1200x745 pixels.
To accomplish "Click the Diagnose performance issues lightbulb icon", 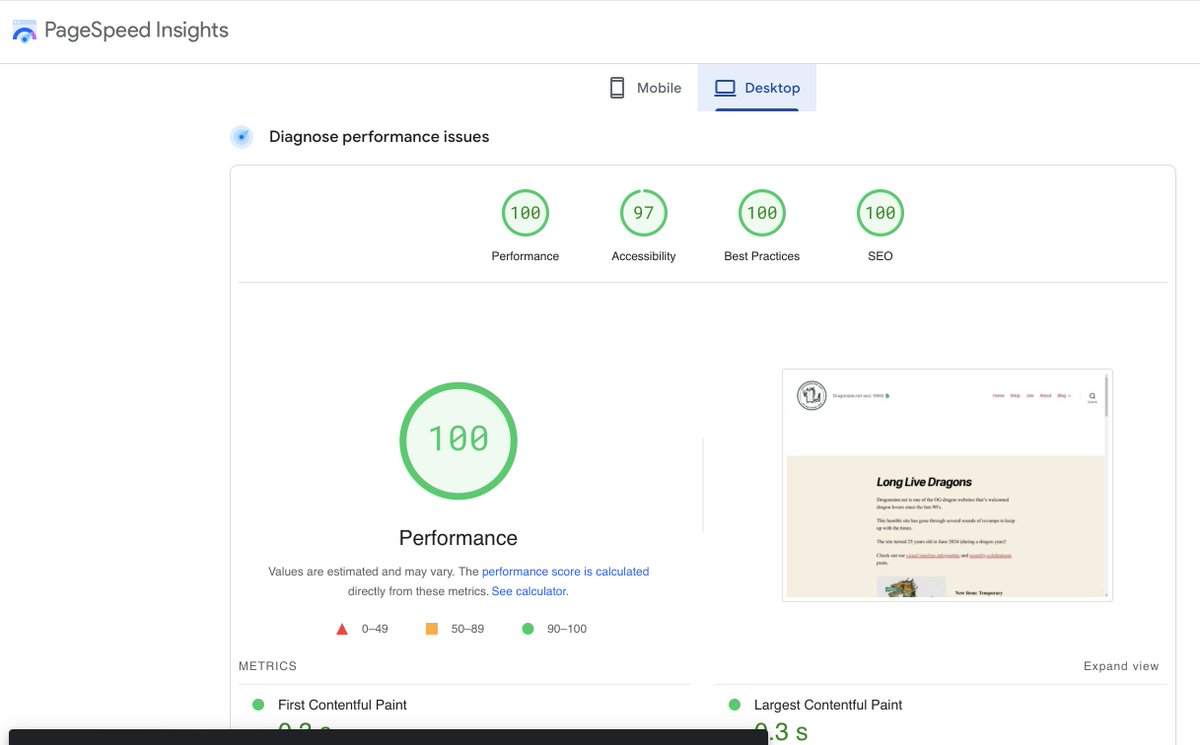I will click(241, 136).
